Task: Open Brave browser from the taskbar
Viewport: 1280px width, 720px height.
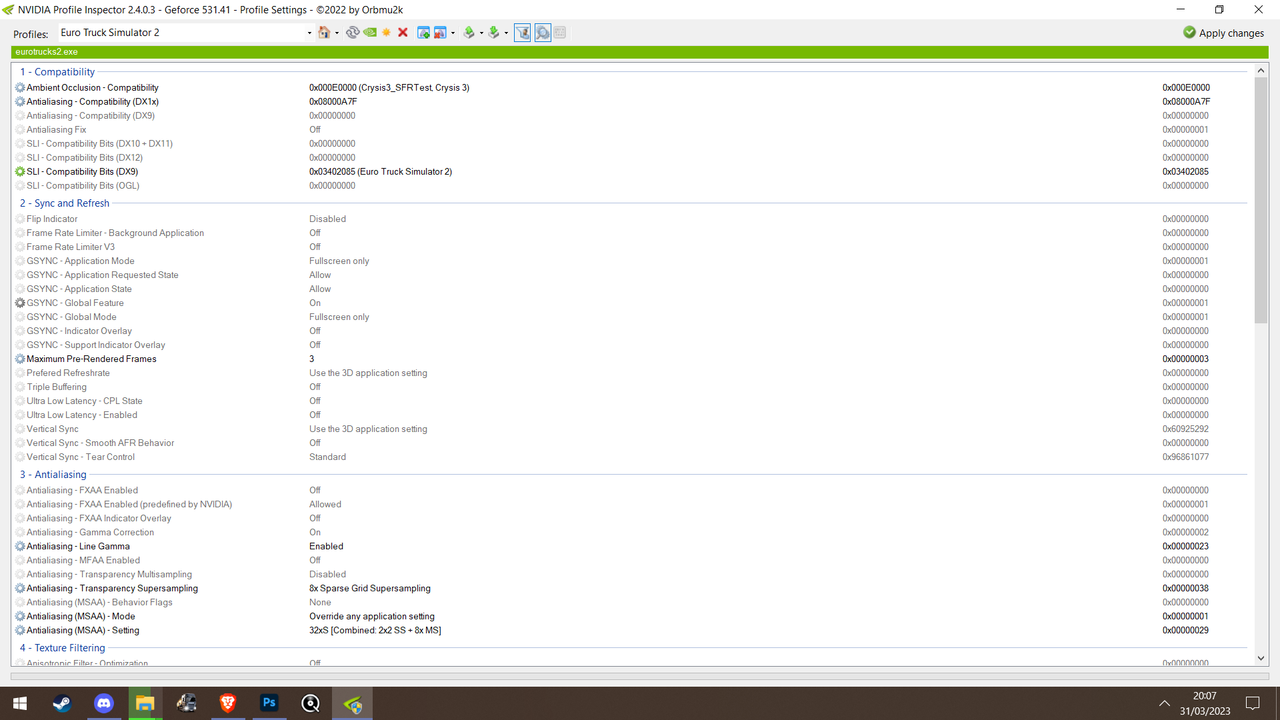Action: tap(228, 703)
